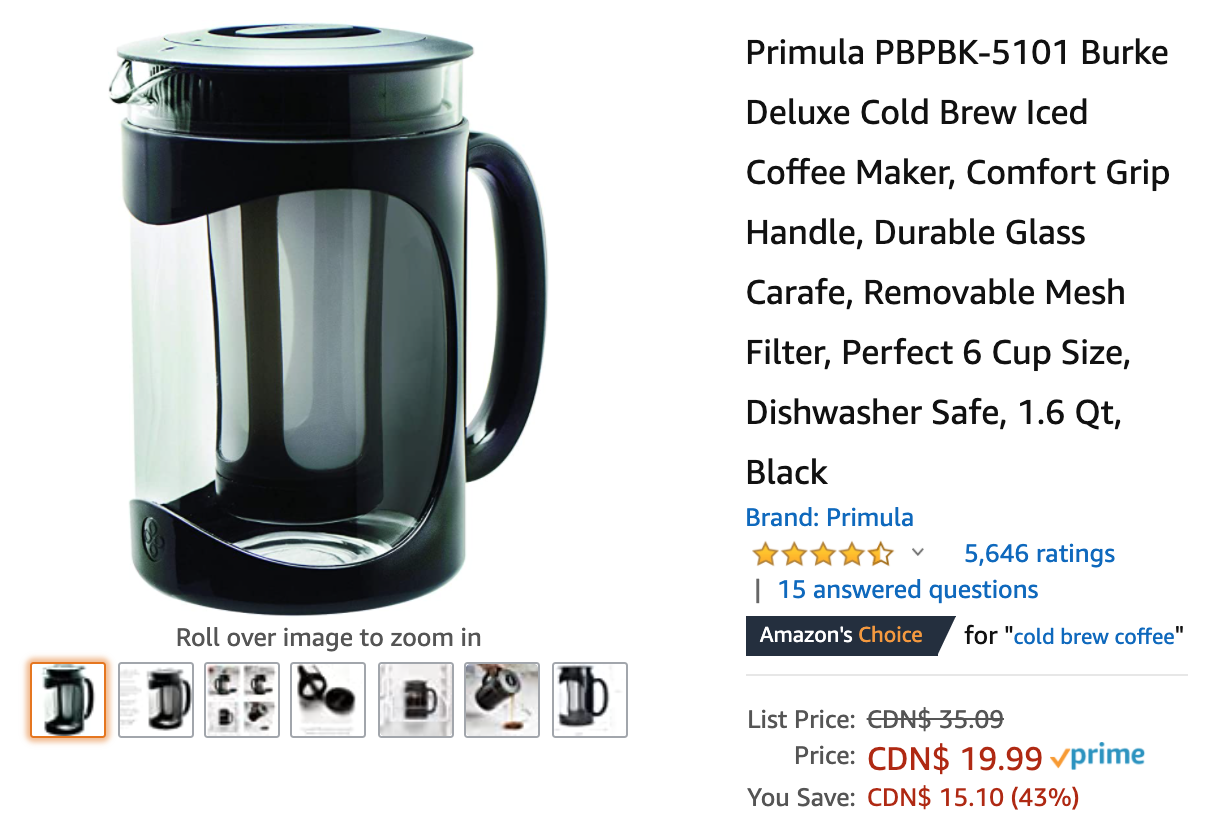Click the "Roll over image to zoom in" caption
The width and height of the screenshot is (1210, 830).
tap(328, 637)
